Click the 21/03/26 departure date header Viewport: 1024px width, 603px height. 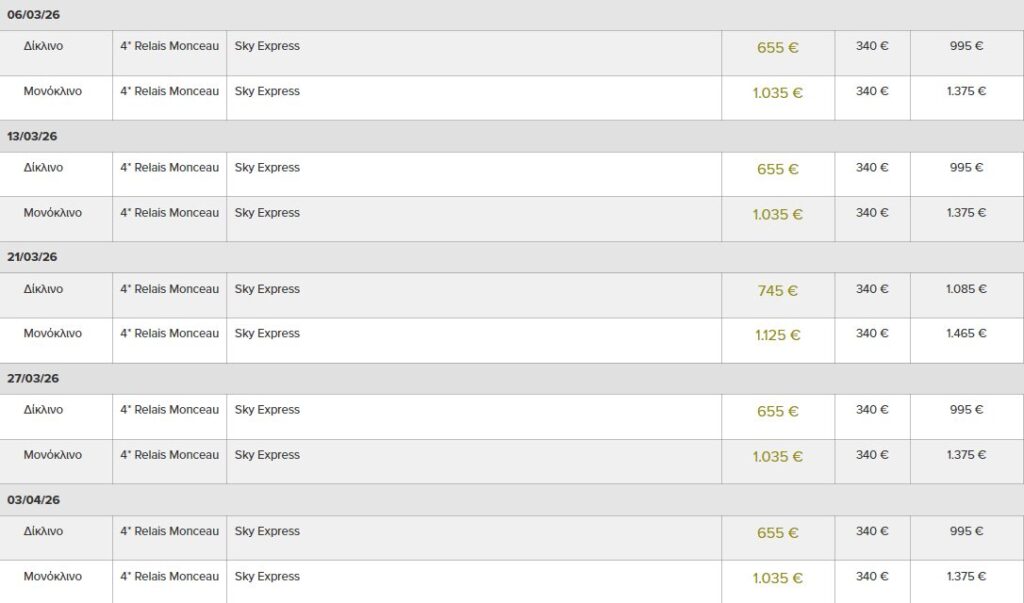(33, 257)
